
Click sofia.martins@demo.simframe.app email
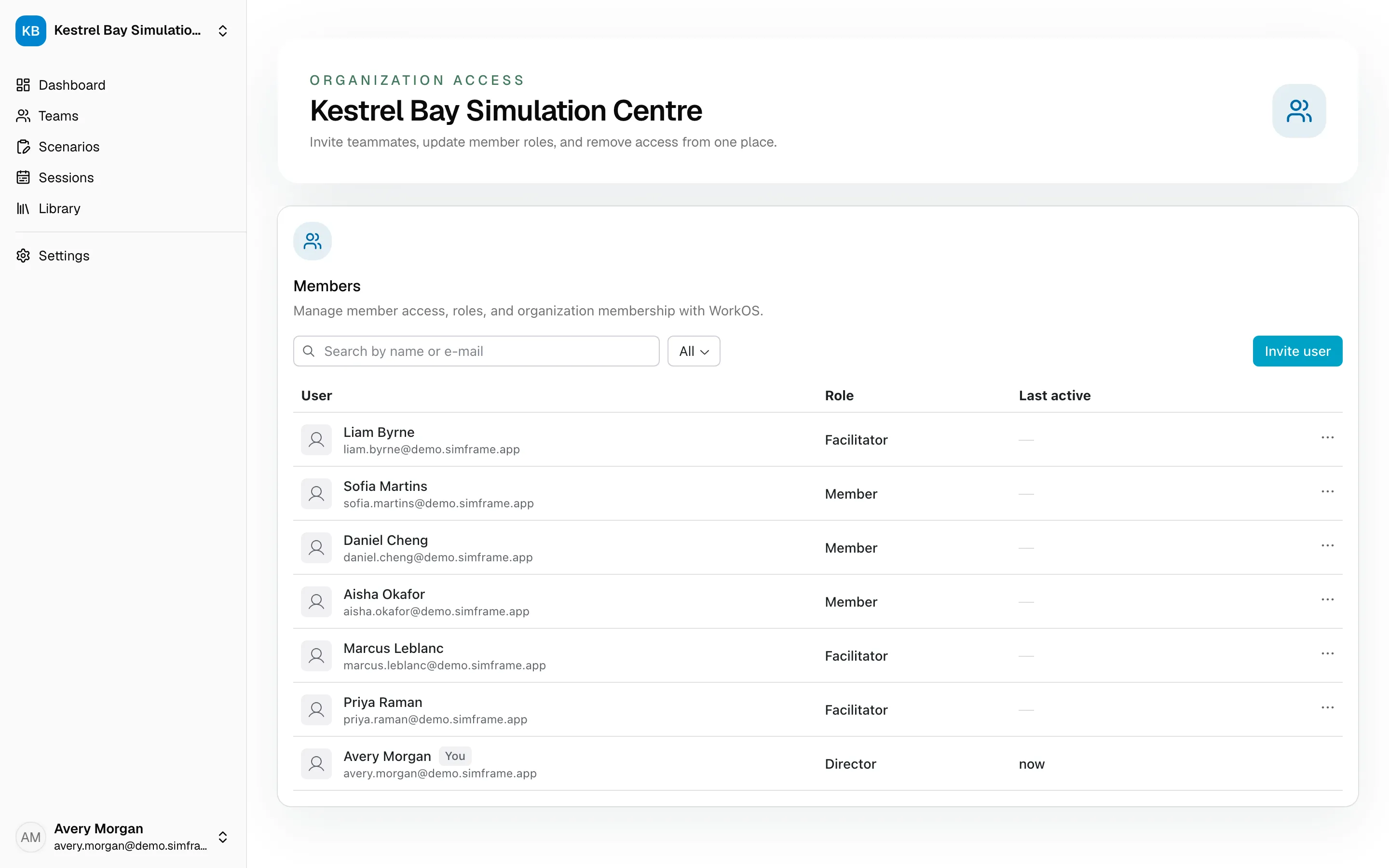tap(438, 503)
